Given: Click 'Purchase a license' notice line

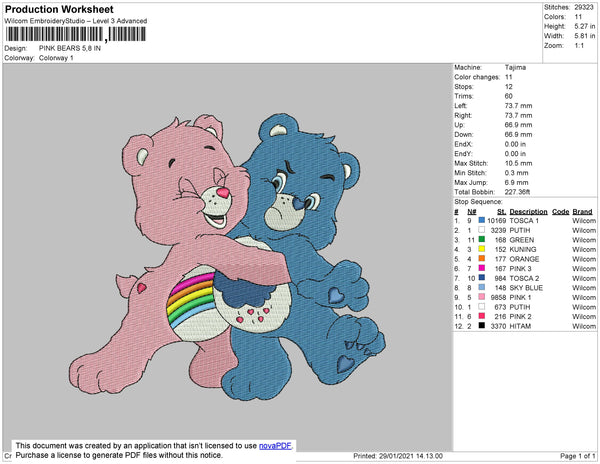Looking at the screenshot, I should pyautogui.click(x=119, y=455).
